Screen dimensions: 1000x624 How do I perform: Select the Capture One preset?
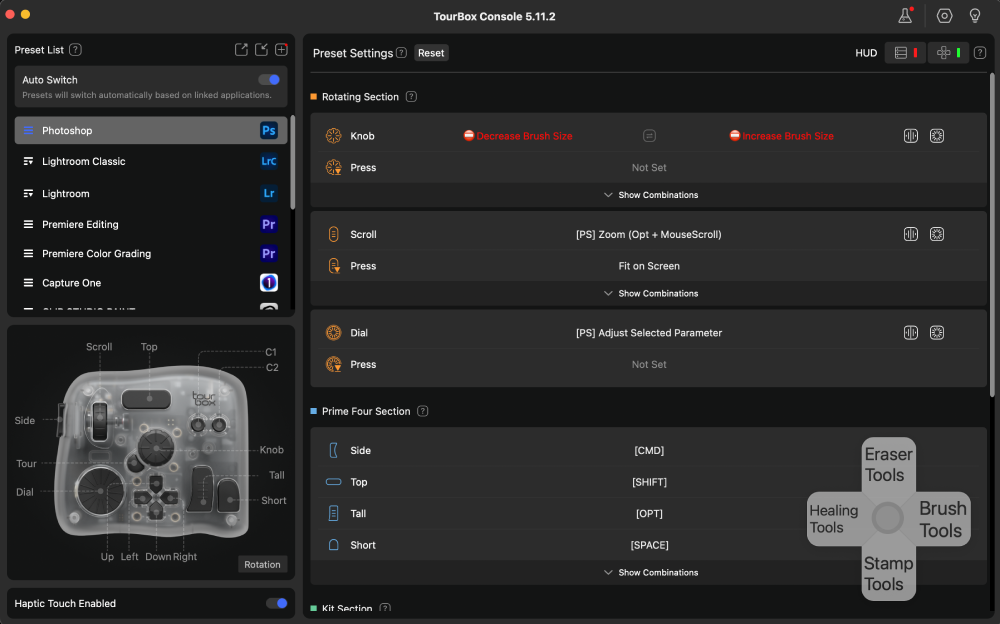point(151,283)
